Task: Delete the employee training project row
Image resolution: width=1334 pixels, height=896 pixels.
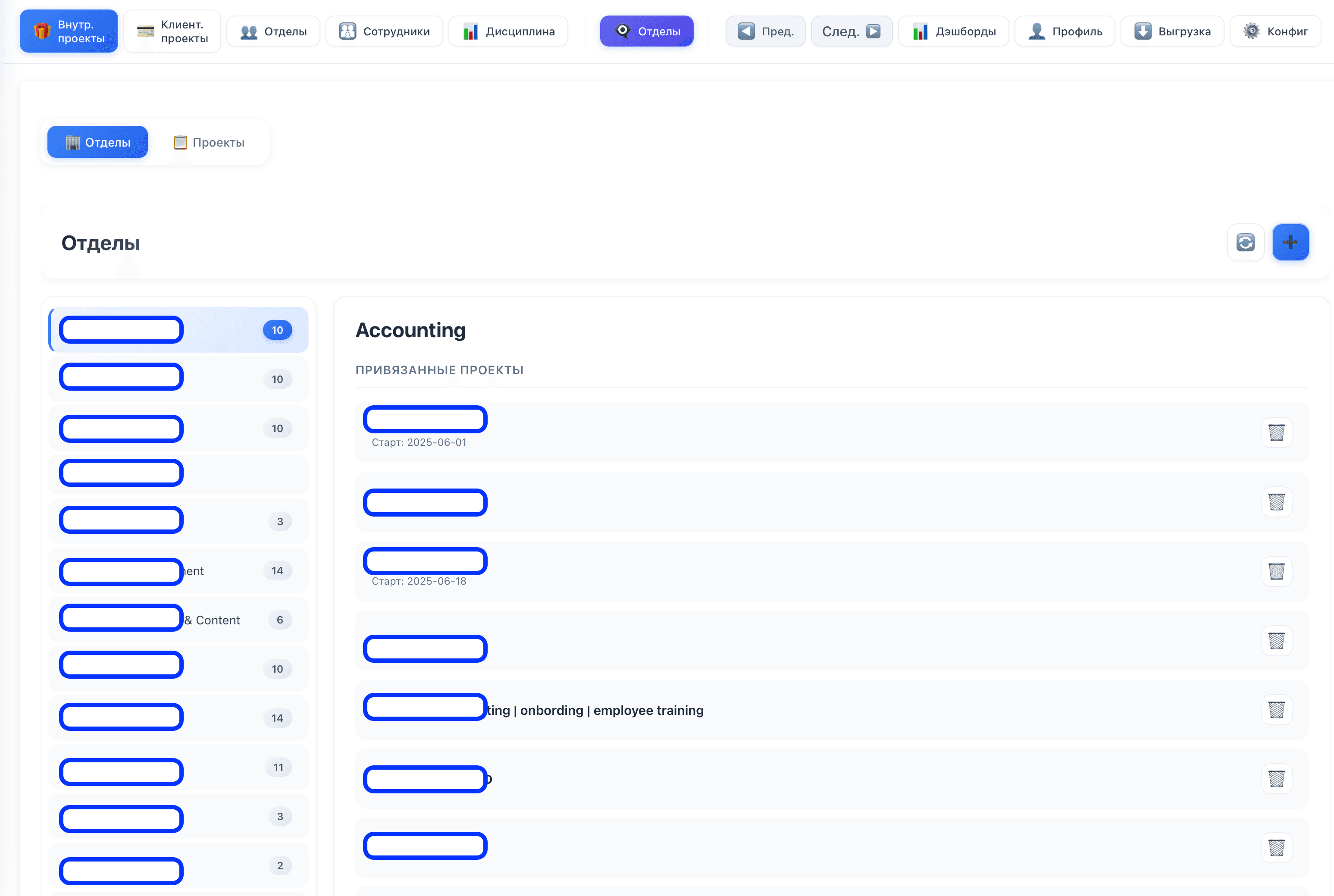Action: pyautogui.click(x=1276, y=710)
